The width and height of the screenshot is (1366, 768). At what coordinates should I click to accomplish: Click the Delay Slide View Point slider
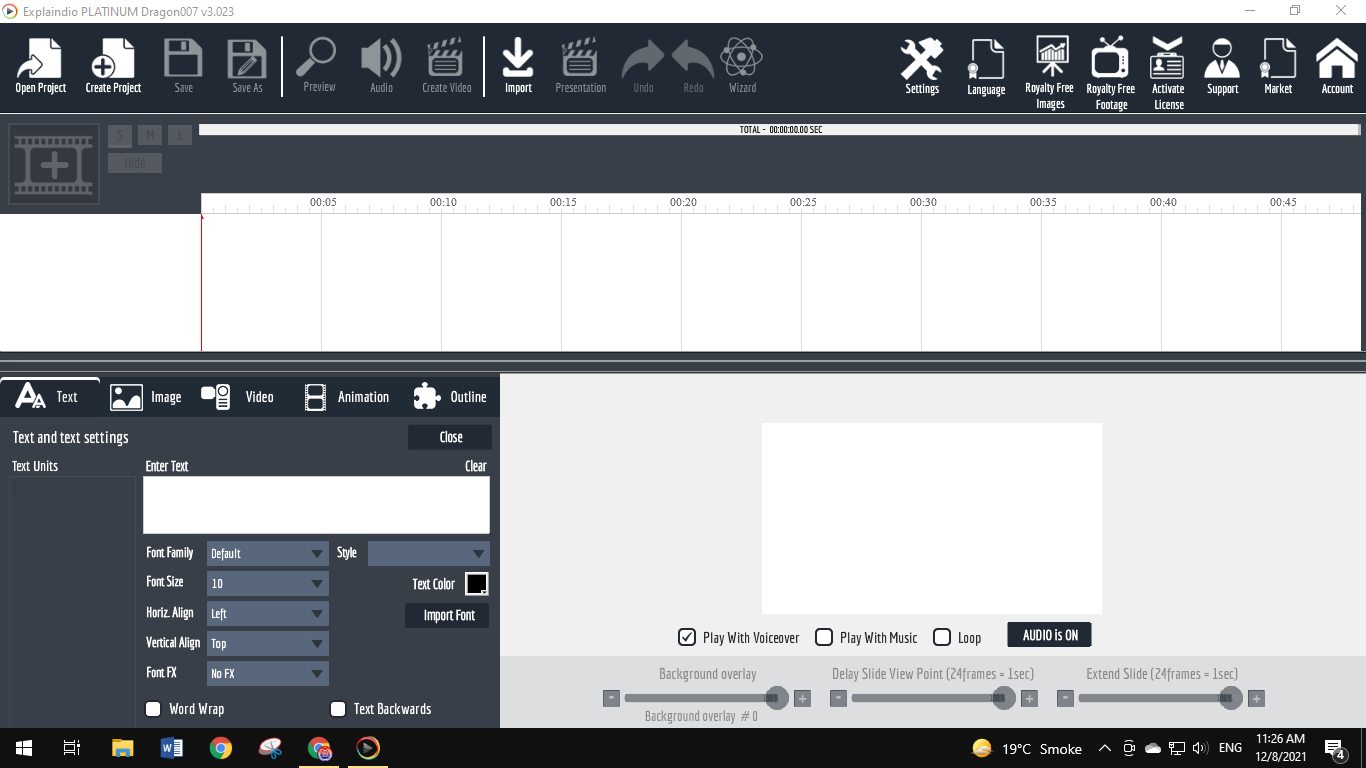pyautogui.click(x=933, y=698)
